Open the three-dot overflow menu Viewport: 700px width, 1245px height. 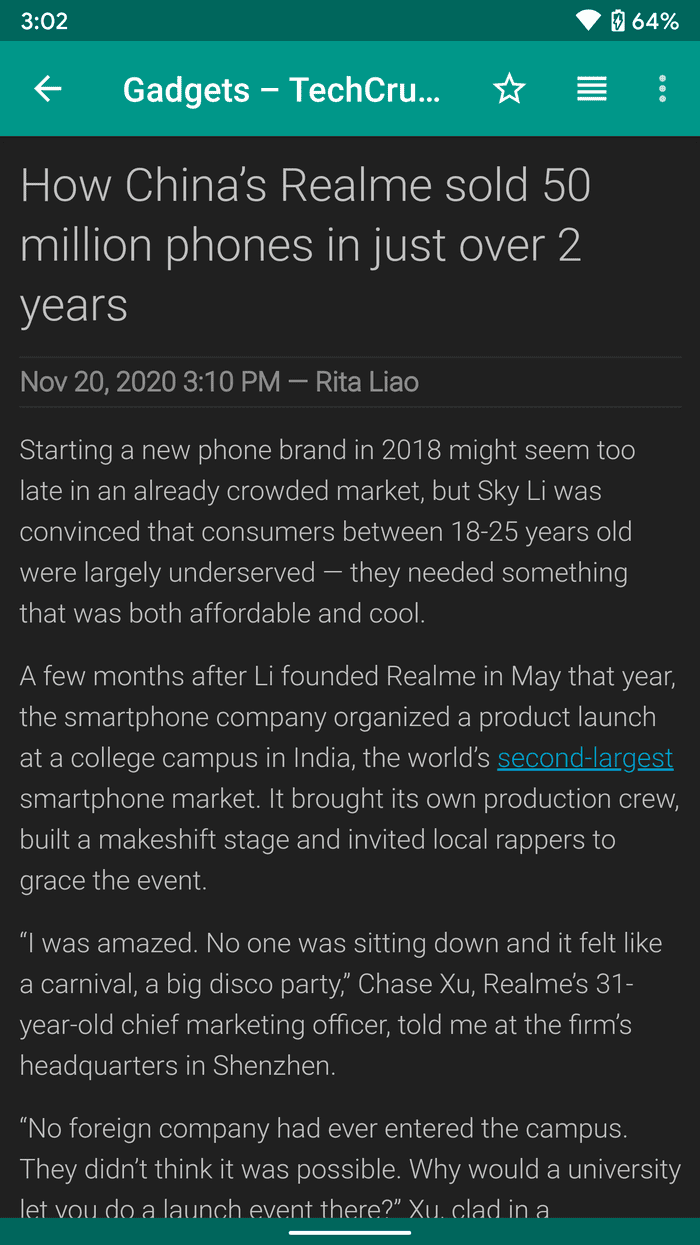tap(662, 89)
